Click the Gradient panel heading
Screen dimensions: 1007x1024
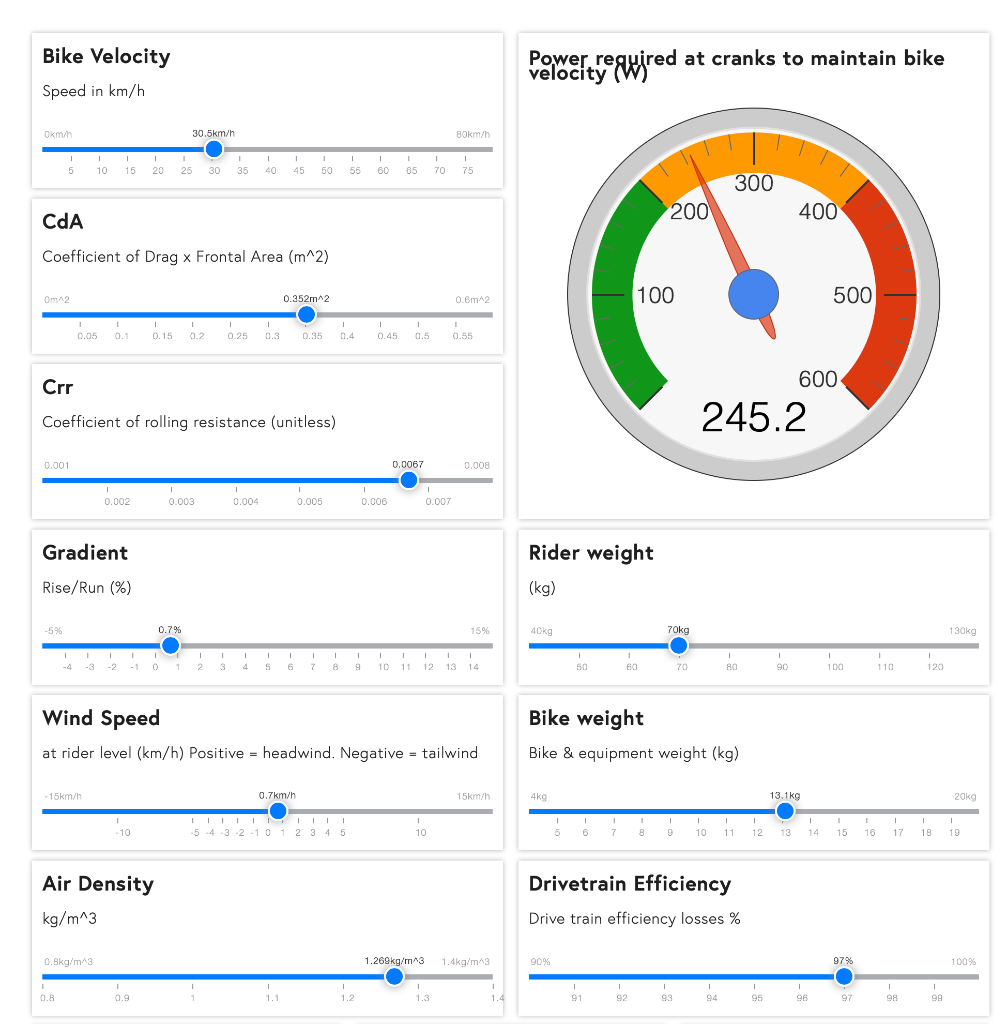click(x=84, y=553)
